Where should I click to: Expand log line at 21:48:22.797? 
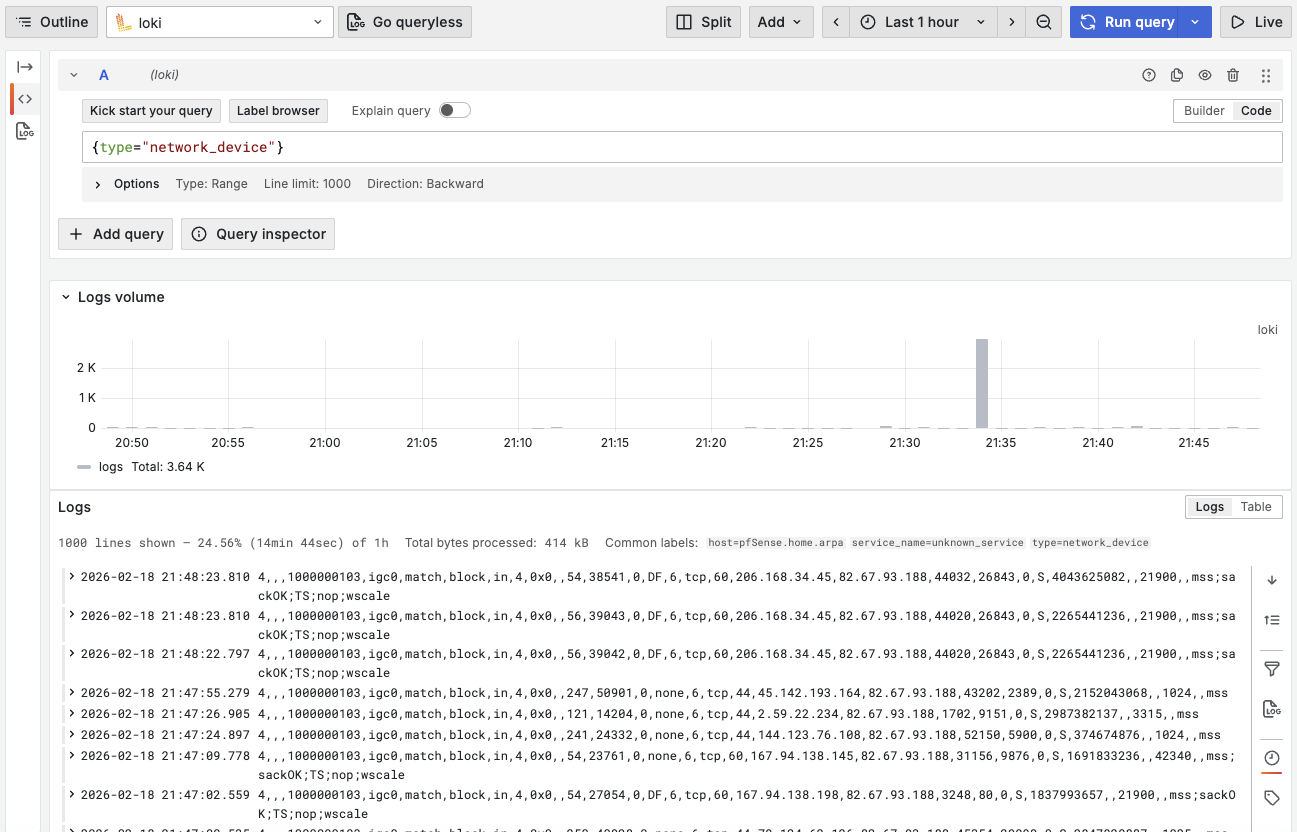coord(72,653)
